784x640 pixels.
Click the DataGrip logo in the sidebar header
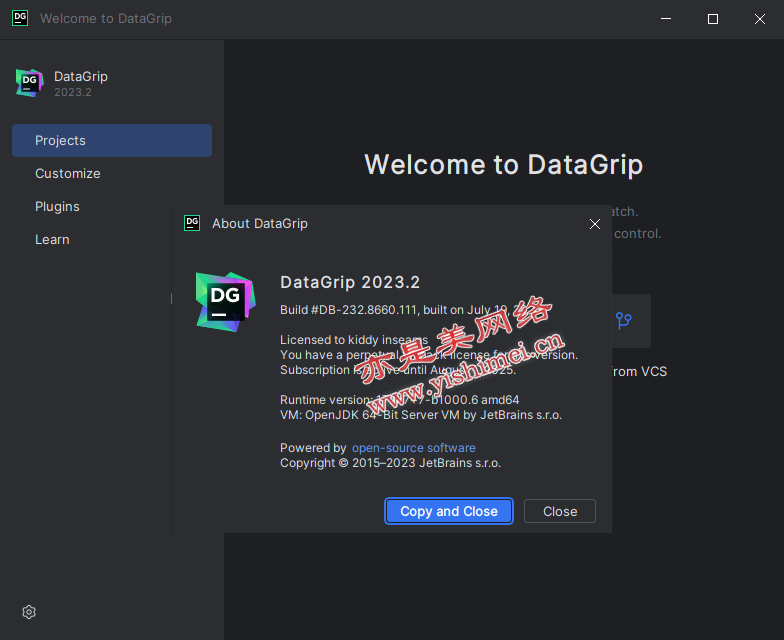click(x=30, y=83)
